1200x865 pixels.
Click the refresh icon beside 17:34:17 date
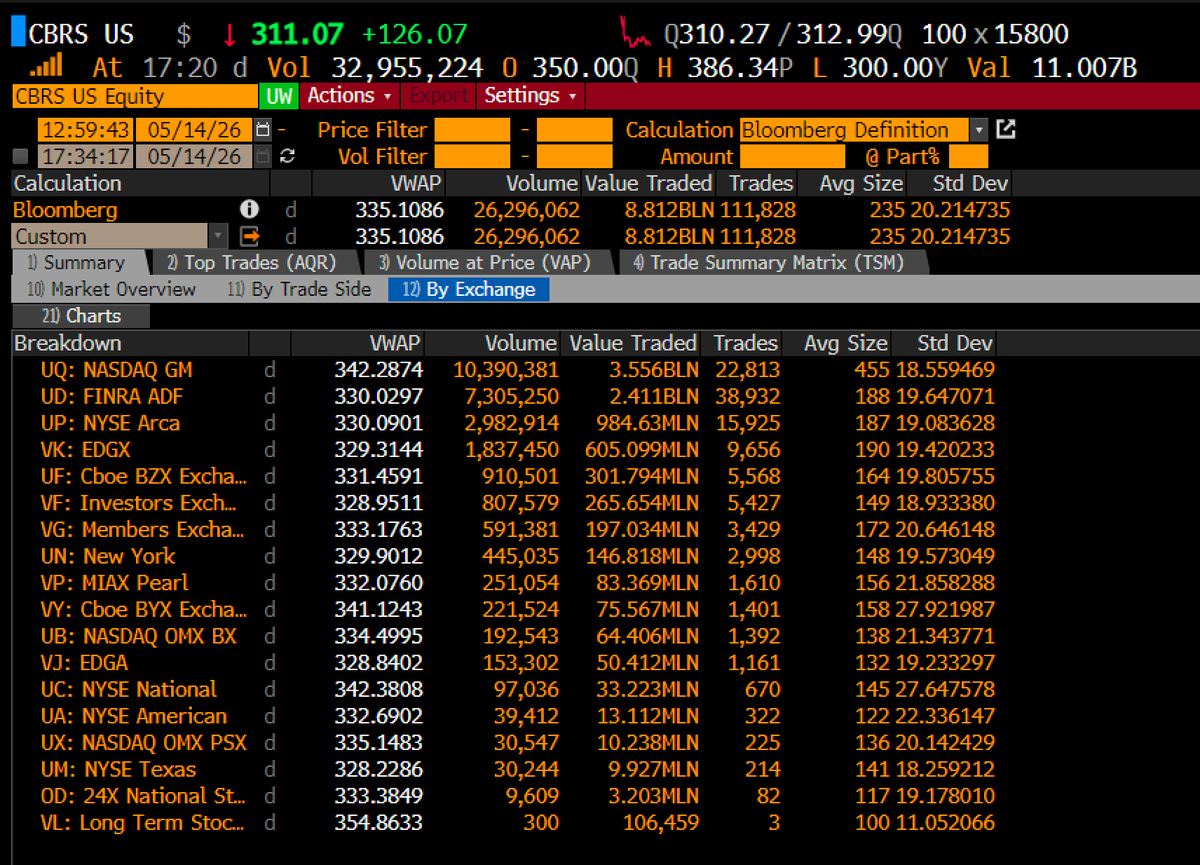pyautogui.click(x=288, y=157)
